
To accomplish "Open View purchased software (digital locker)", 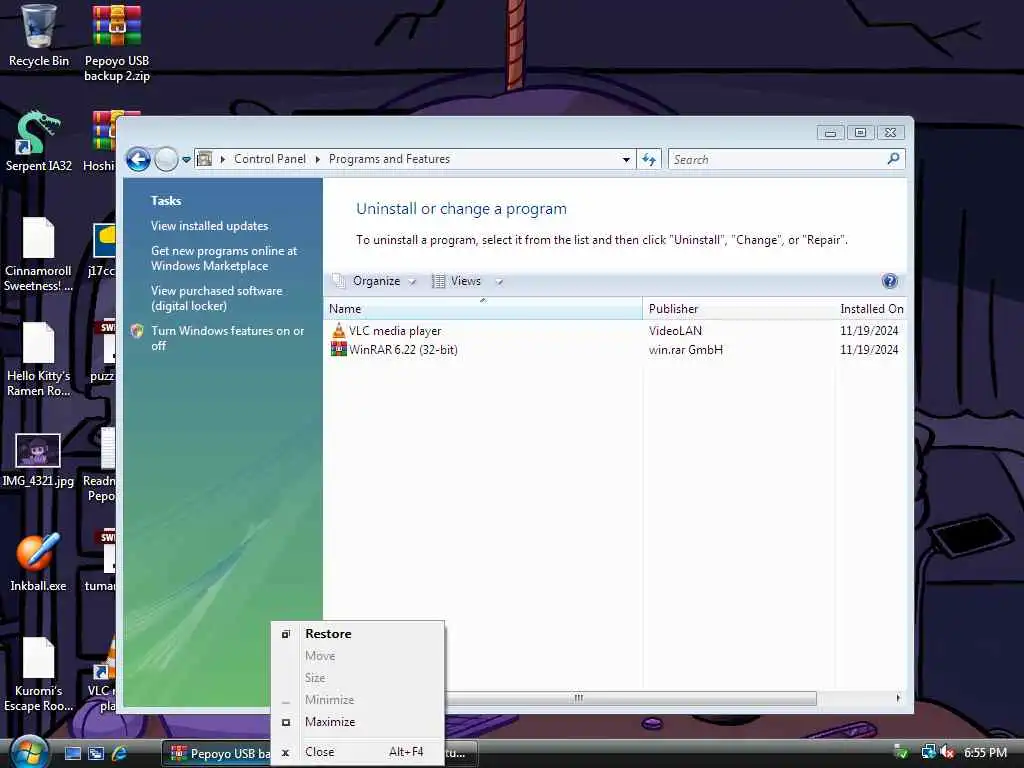I will [216, 298].
